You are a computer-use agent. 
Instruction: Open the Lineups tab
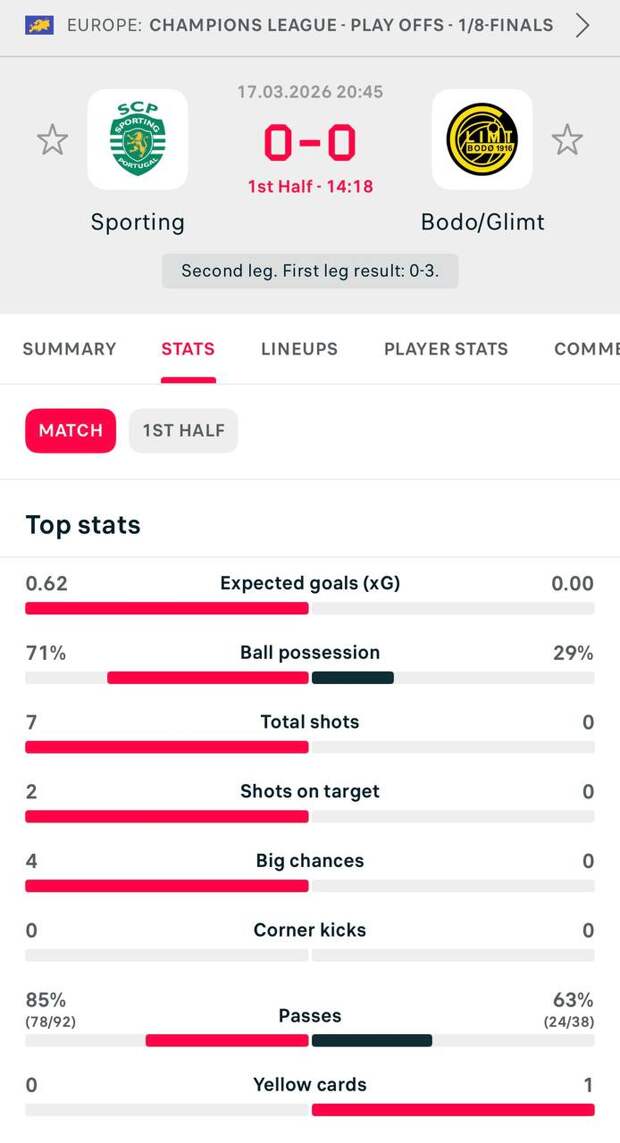pyautogui.click(x=299, y=349)
